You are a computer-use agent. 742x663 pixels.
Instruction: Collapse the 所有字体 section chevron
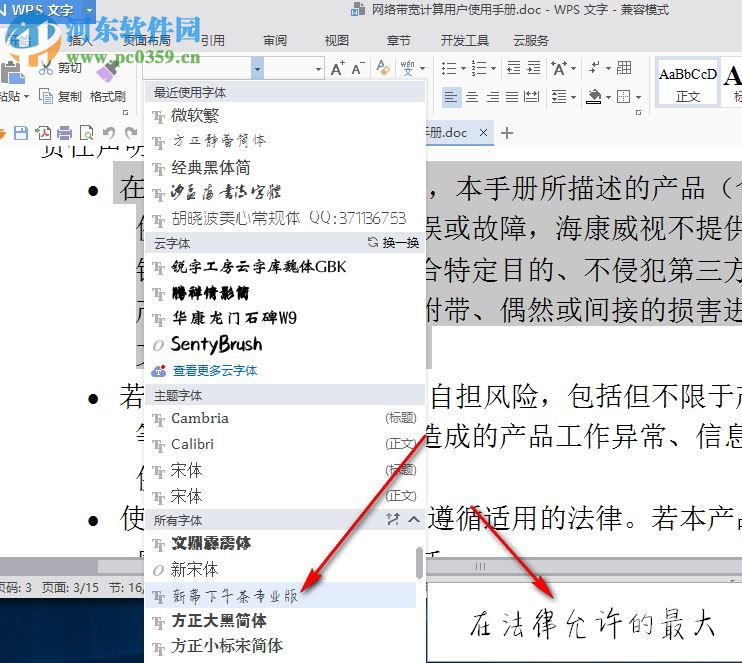pyautogui.click(x=414, y=520)
